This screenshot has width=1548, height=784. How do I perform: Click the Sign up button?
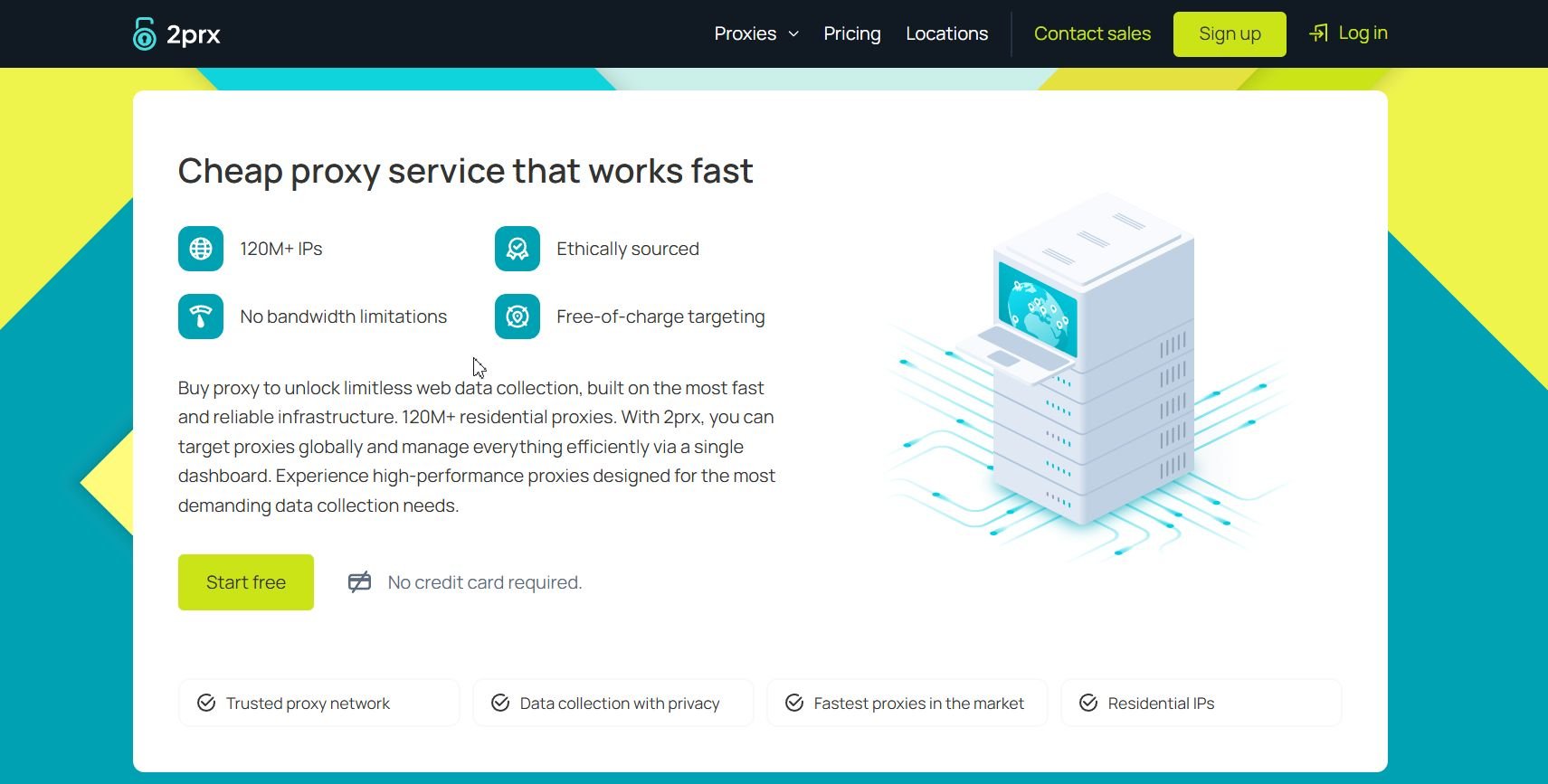(x=1230, y=34)
